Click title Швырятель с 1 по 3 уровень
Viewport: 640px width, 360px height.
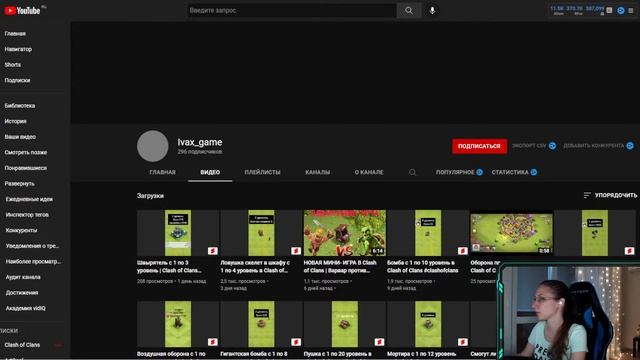coord(169,267)
